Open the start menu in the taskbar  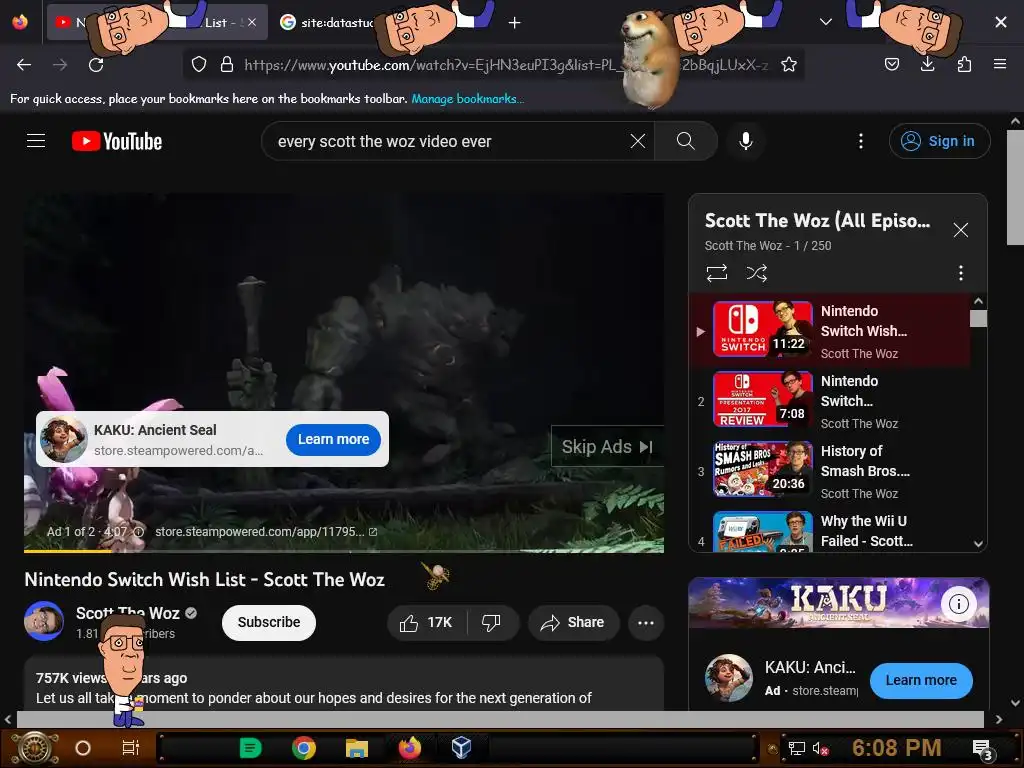33,748
